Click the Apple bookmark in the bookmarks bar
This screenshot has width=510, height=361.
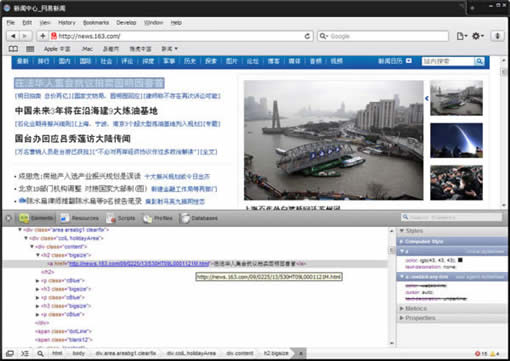coord(57,49)
